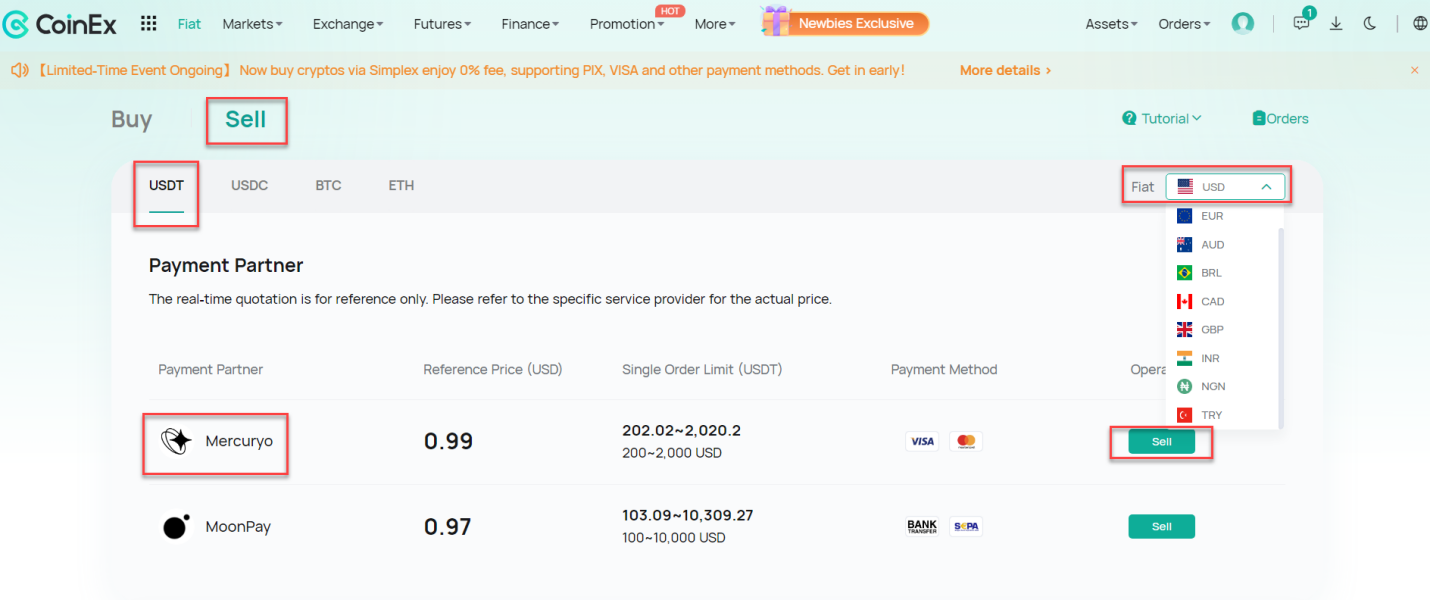Expand the top bar Orders dropdown
This screenshot has width=1430, height=600.
(x=1184, y=24)
